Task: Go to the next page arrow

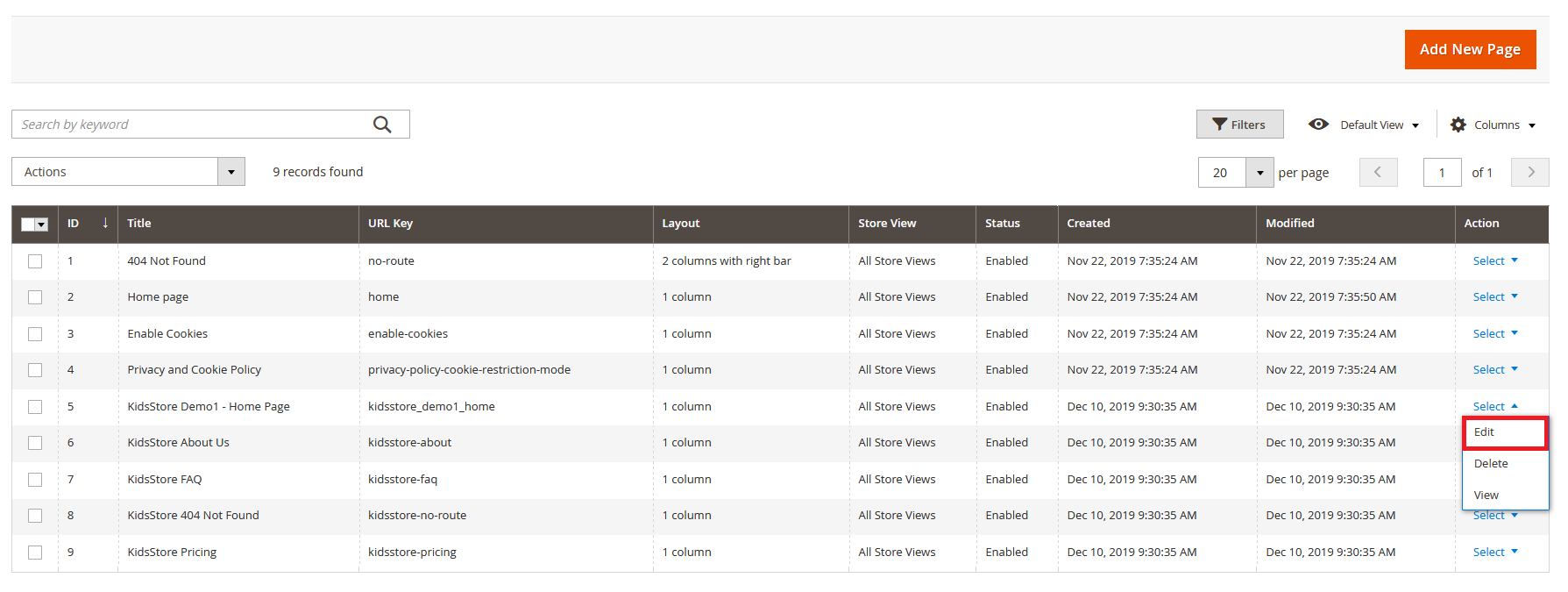Action: [x=1530, y=172]
